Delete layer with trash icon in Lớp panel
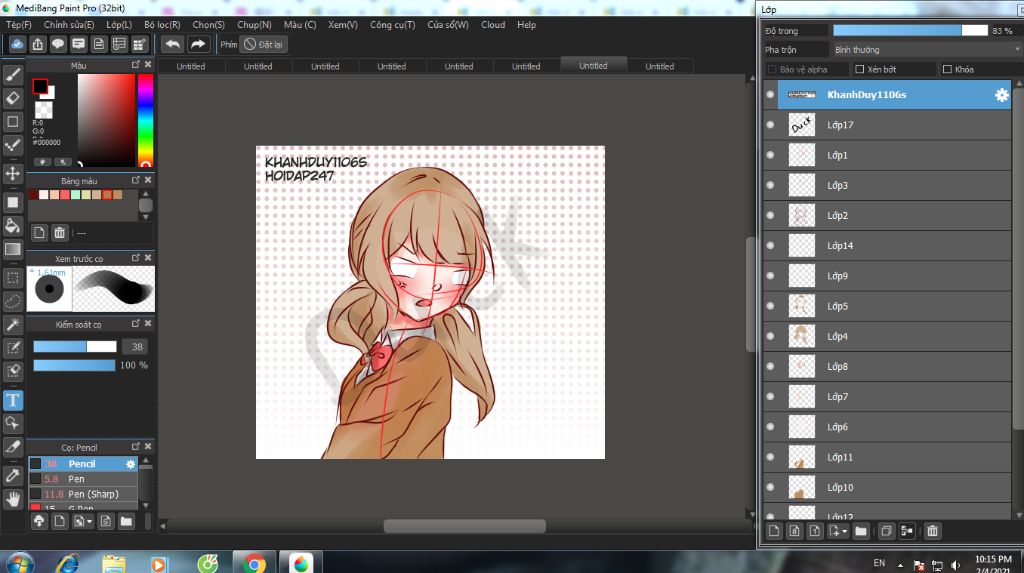 tap(933, 531)
